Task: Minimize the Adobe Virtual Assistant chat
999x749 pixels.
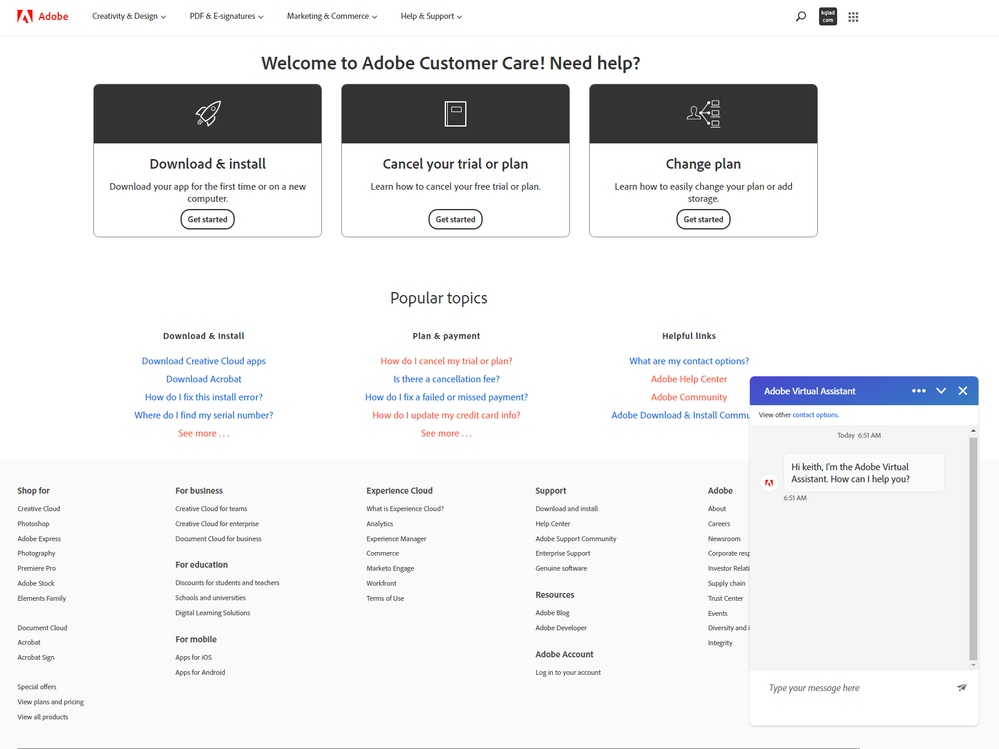Action: pyautogui.click(x=941, y=391)
